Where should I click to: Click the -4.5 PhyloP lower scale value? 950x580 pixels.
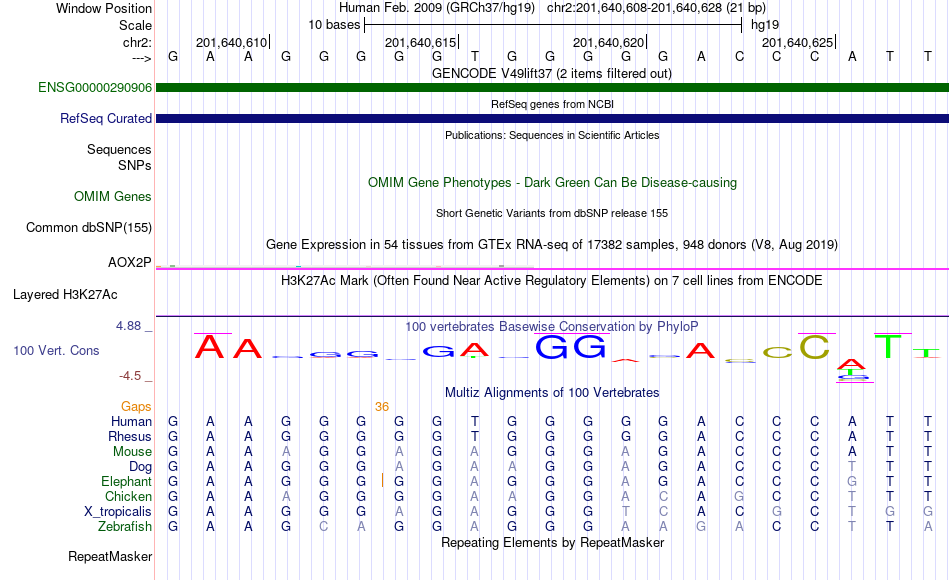tap(130, 376)
